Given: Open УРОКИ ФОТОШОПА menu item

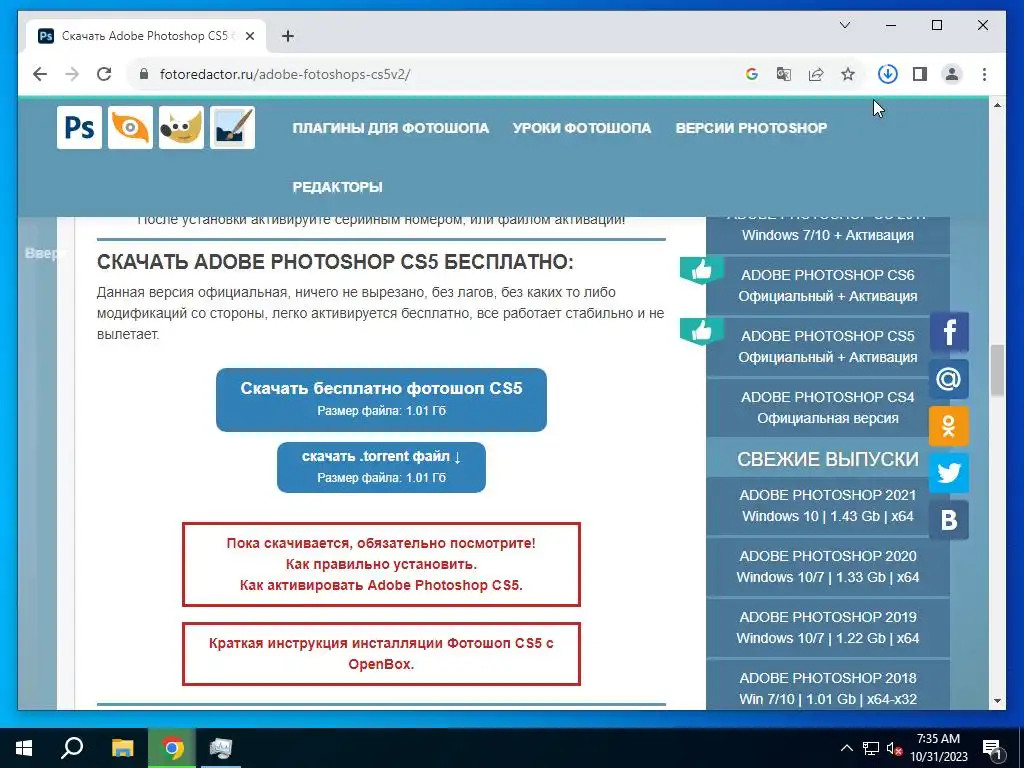Looking at the screenshot, I should 582,128.
